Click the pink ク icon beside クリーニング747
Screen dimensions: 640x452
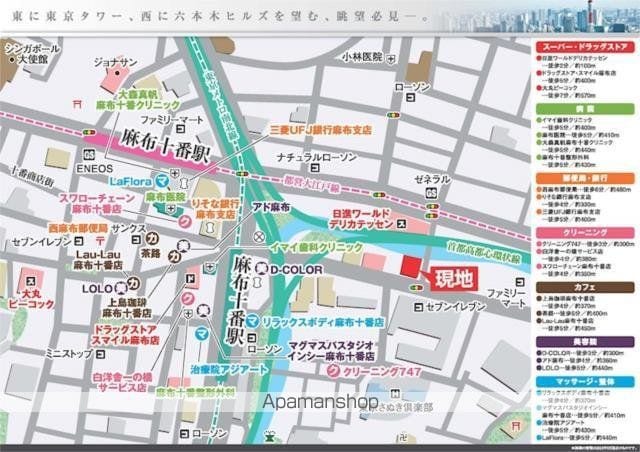[x=334, y=371]
